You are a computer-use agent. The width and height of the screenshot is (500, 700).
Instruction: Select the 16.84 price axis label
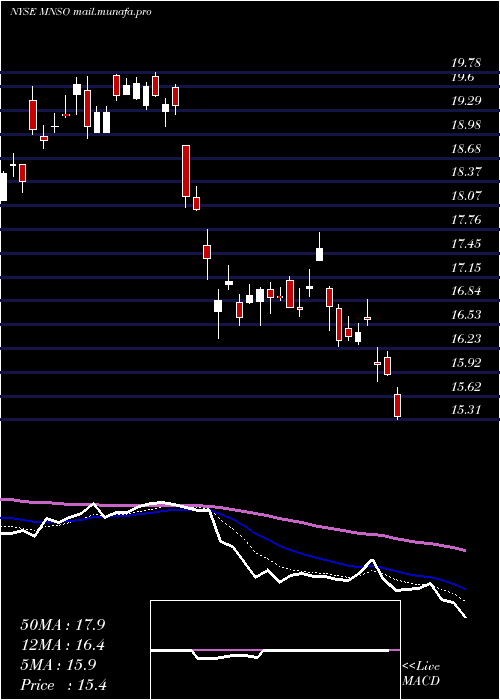tap(467, 292)
